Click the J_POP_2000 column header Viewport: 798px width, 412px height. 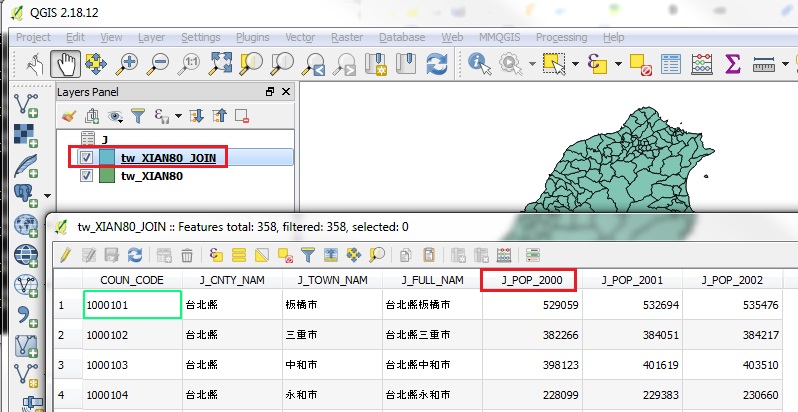point(532,280)
